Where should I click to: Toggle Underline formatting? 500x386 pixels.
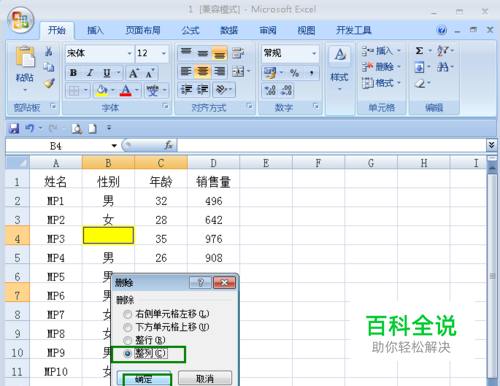click(106, 73)
